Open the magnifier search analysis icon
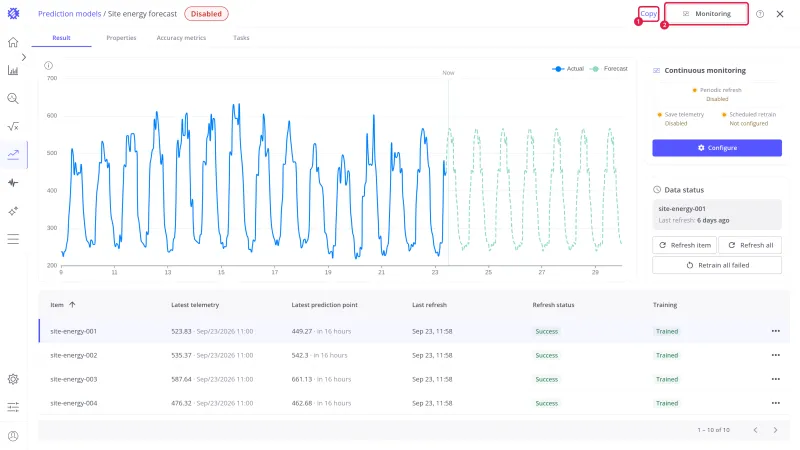Viewport: 800px width, 450px height. (13, 98)
